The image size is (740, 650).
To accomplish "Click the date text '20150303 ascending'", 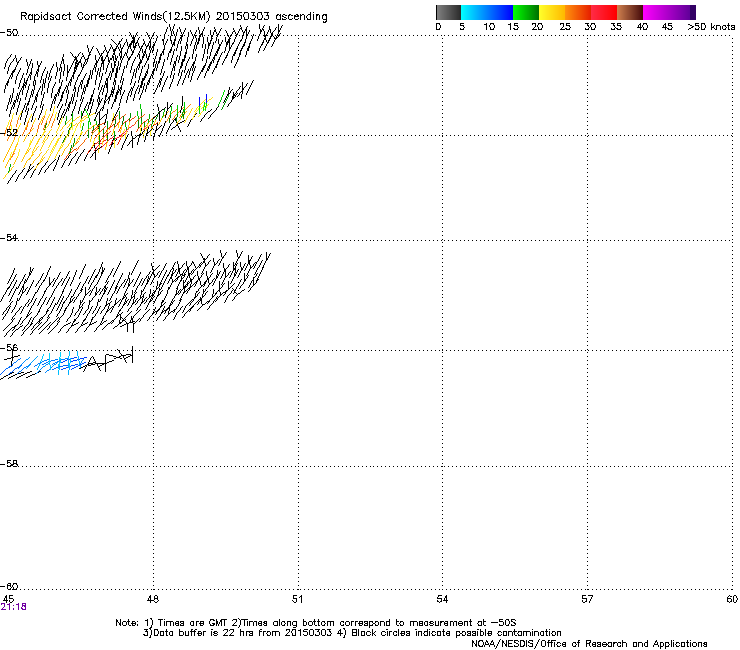I will tap(272, 17).
